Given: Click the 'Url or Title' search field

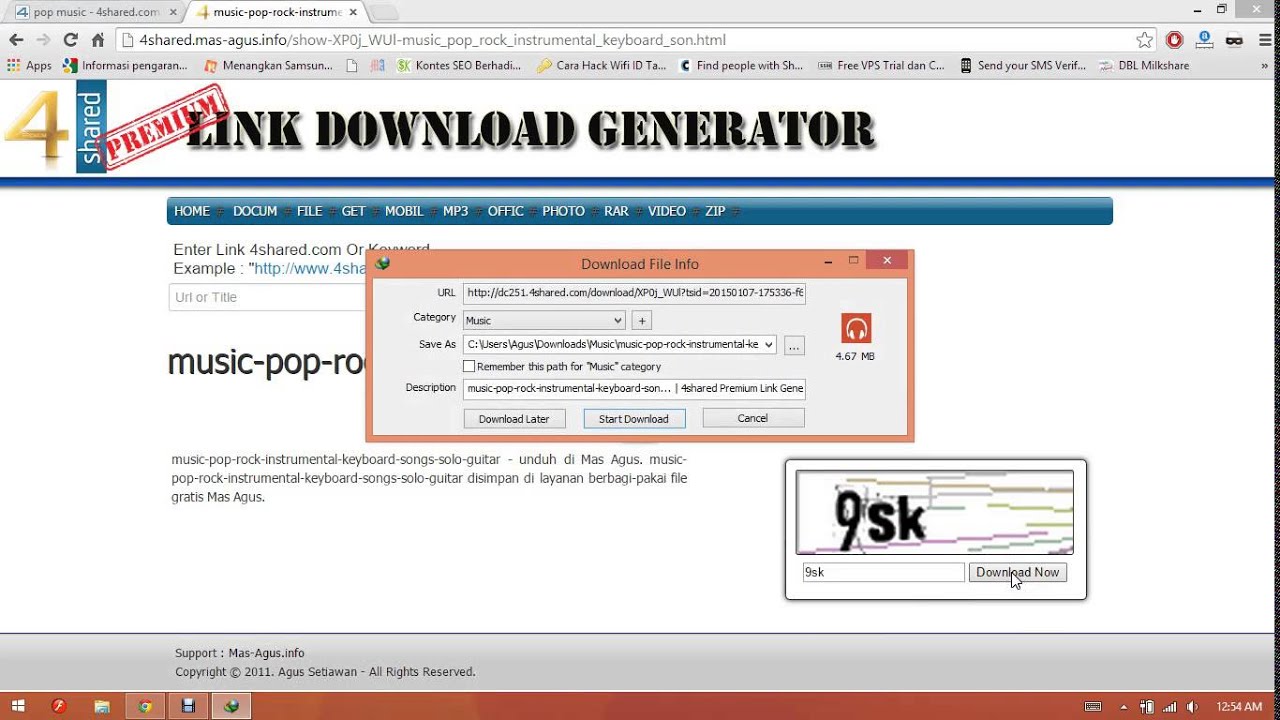Looking at the screenshot, I should (268, 297).
